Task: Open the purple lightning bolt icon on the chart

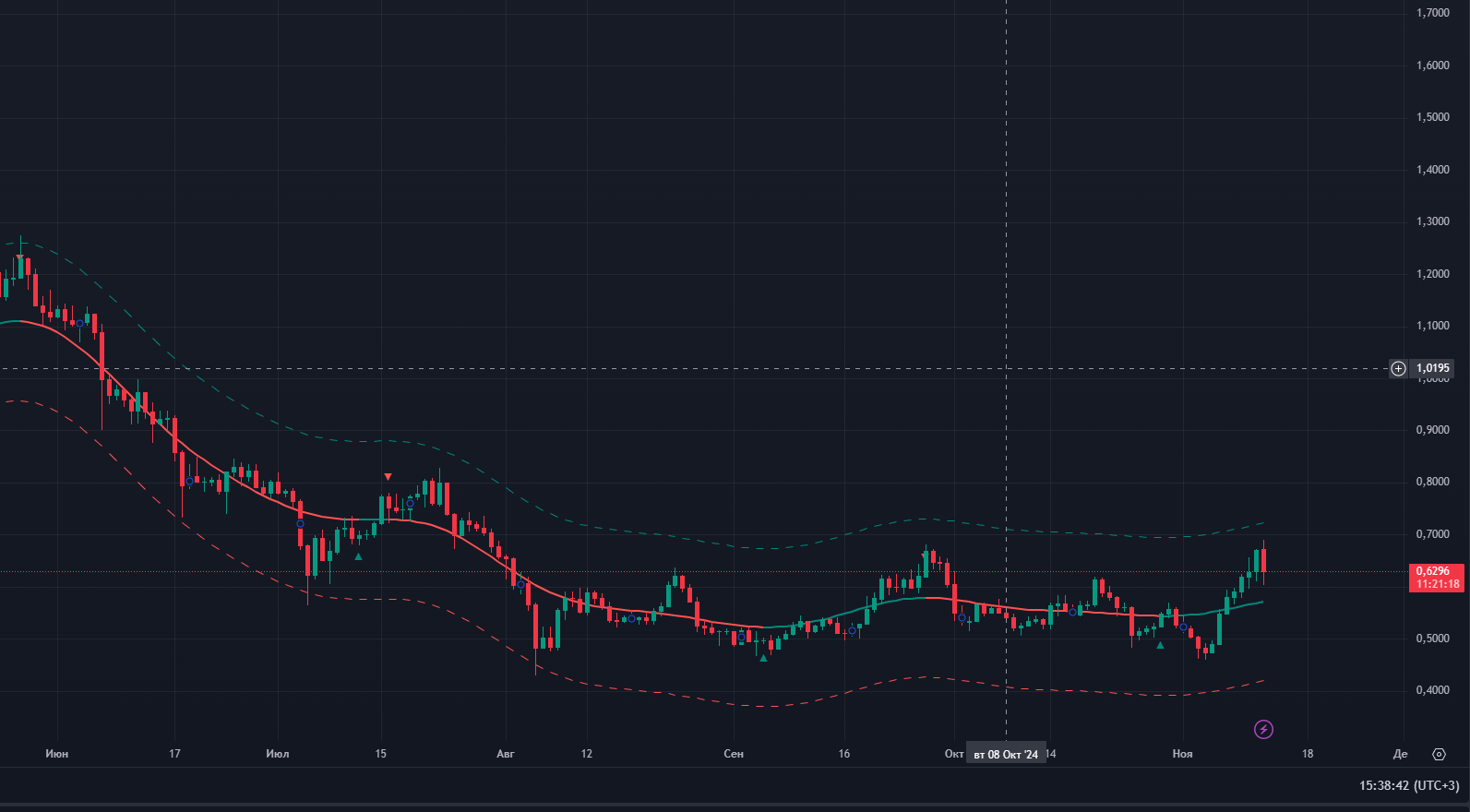Action: click(1263, 730)
